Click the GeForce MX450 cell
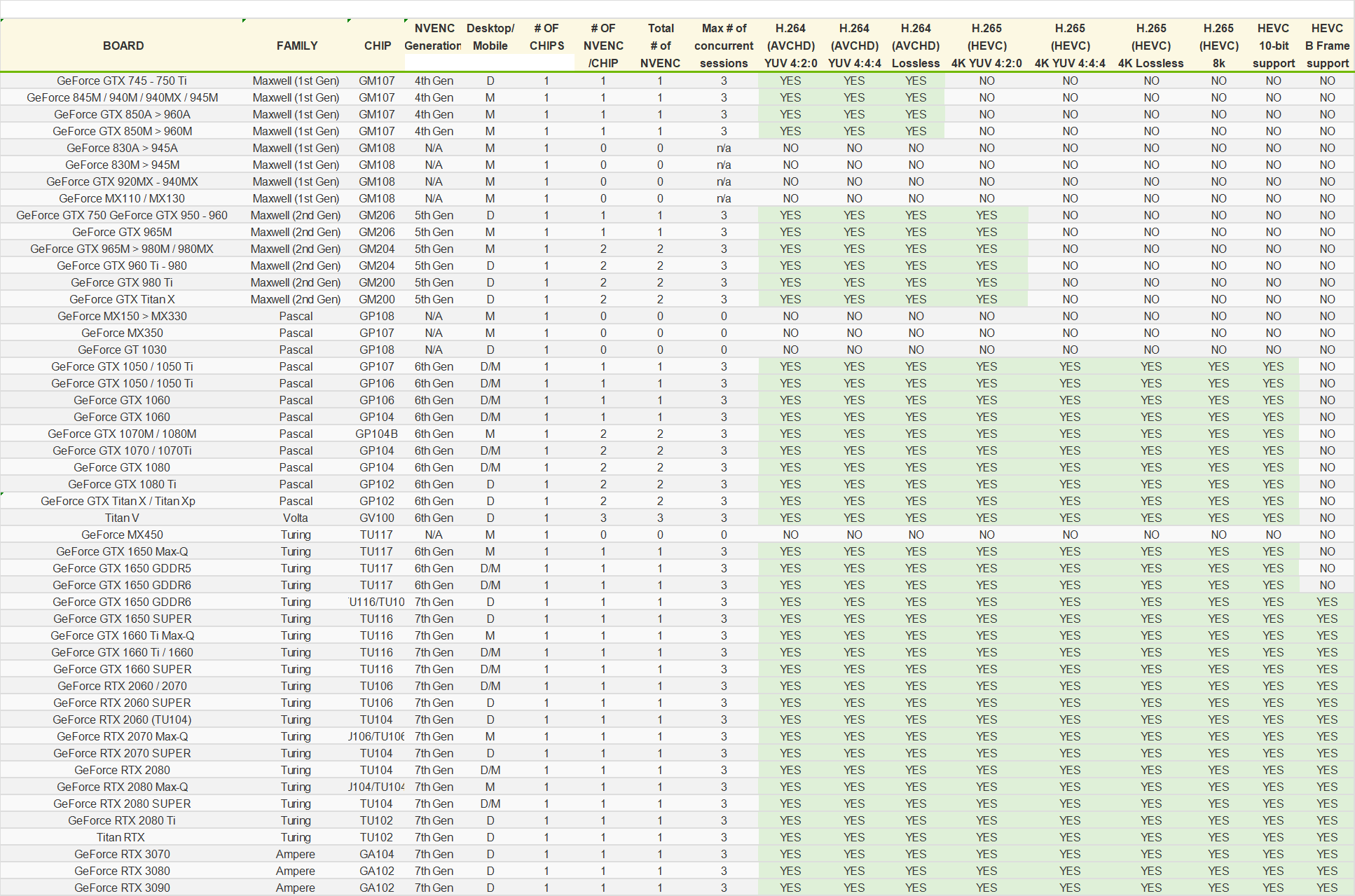Screen dimensions: 1355x896 [x=122, y=535]
